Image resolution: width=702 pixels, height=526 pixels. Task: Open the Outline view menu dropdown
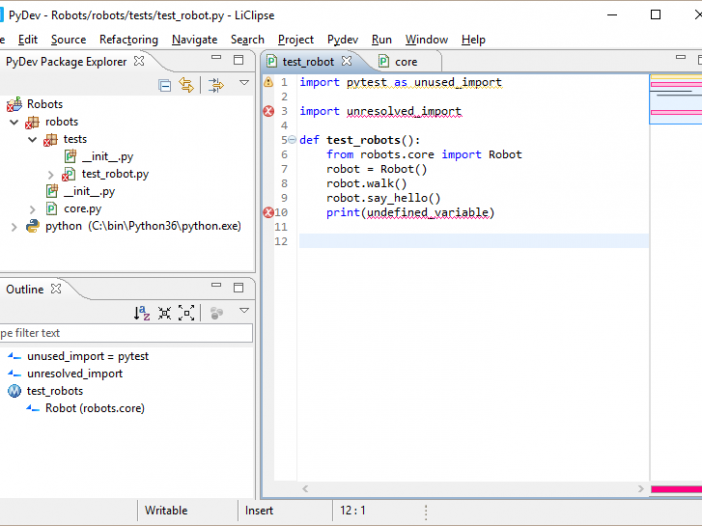pos(244,310)
